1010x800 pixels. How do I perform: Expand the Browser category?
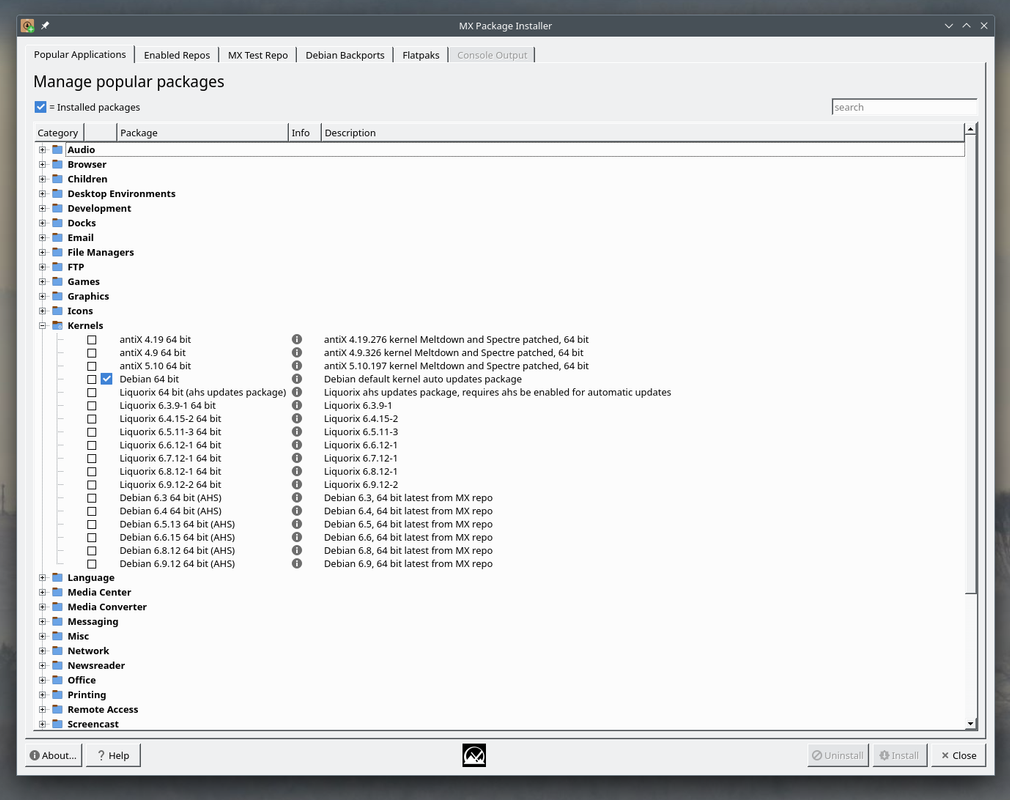[x=43, y=164]
